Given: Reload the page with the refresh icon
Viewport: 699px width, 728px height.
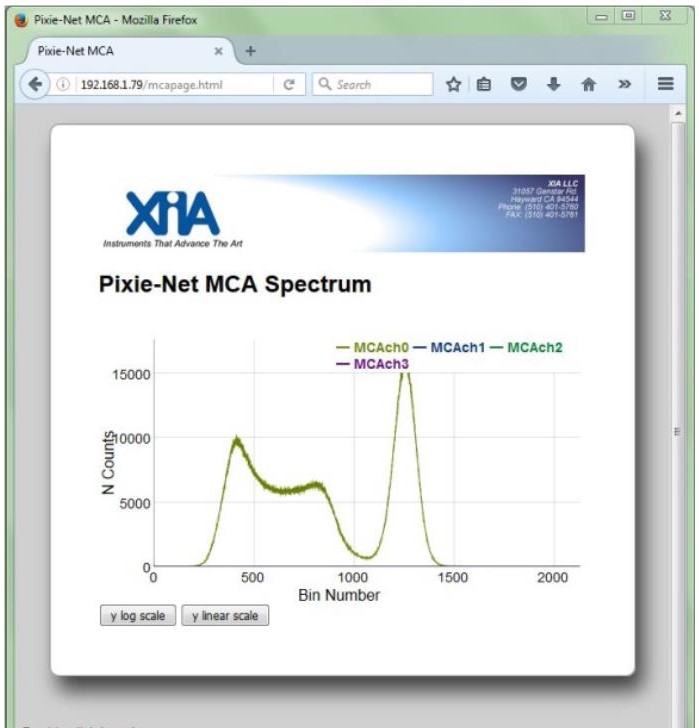Looking at the screenshot, I should (x=289, y=84).
